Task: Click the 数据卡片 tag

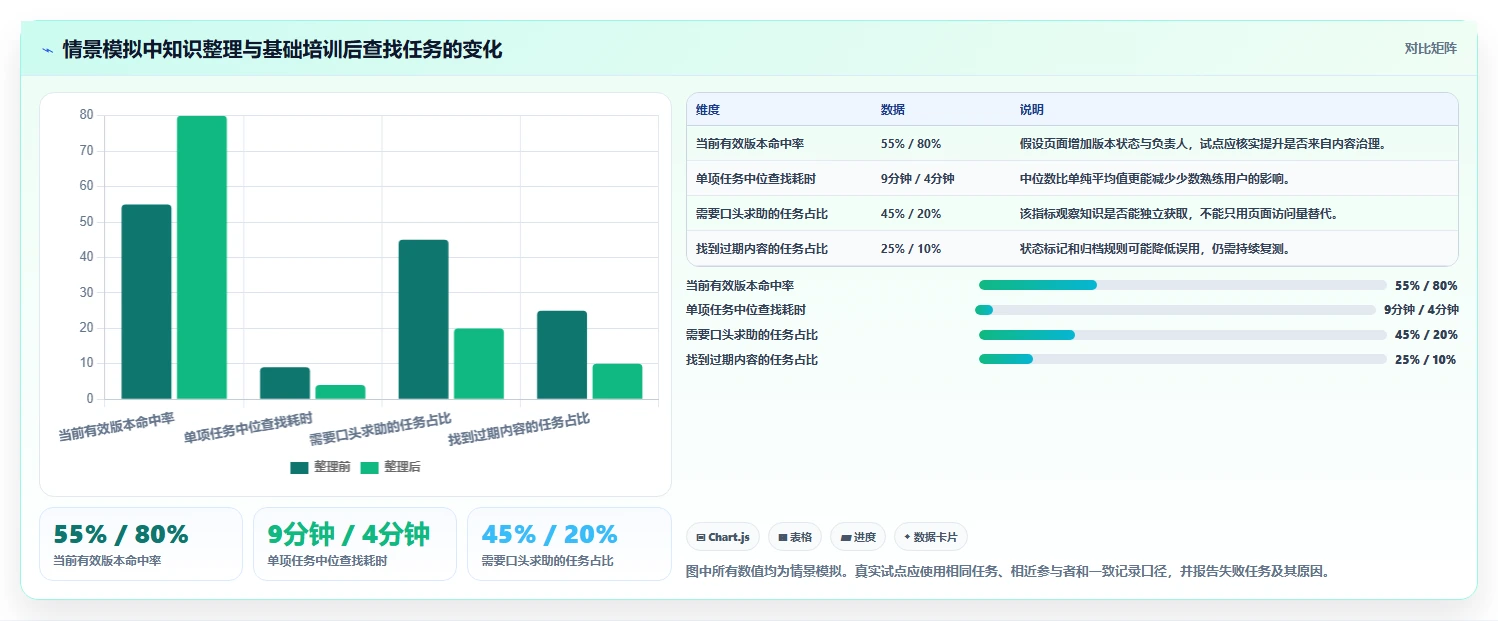Action: coord(931,537)
